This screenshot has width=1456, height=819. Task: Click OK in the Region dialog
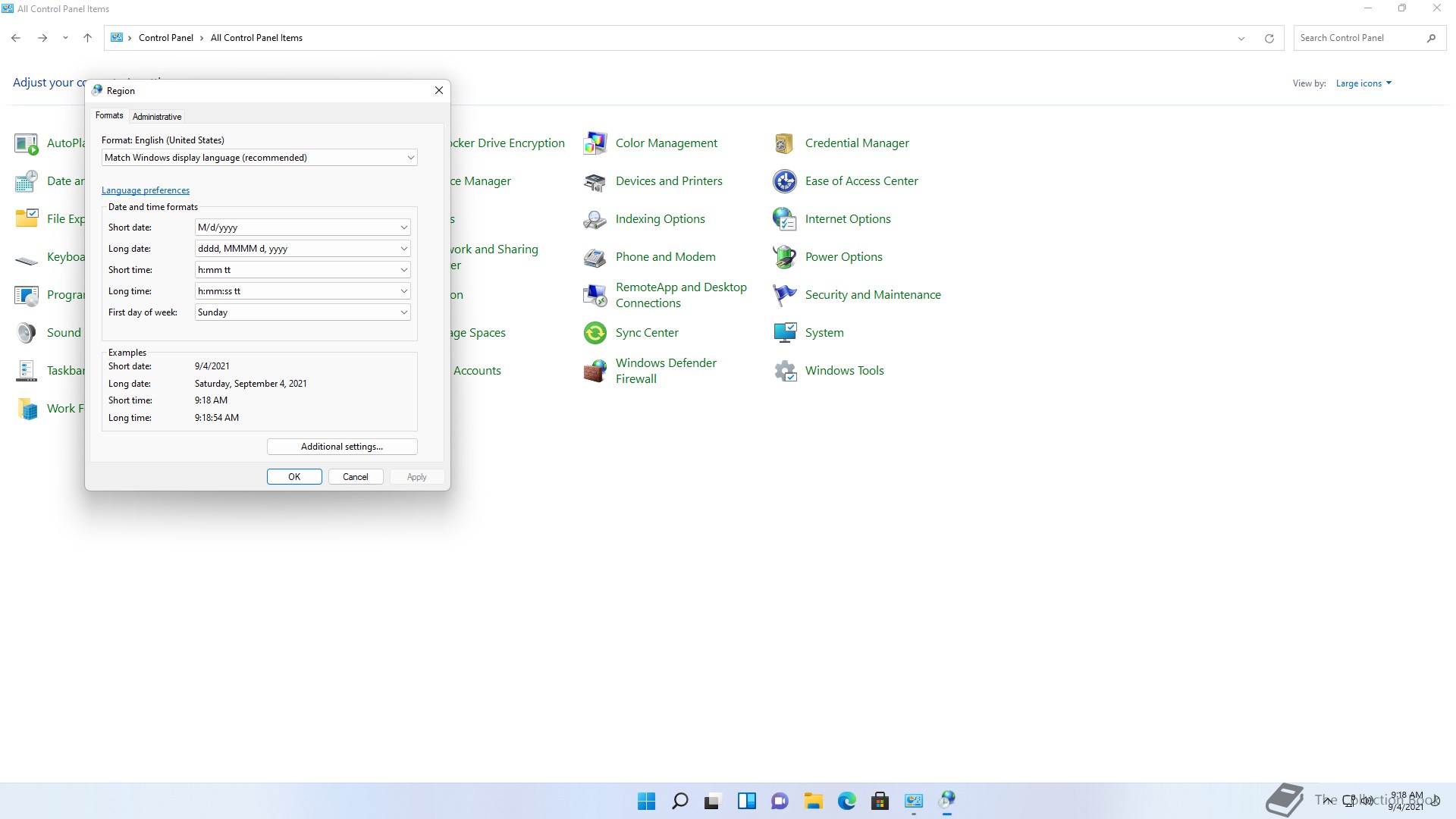(294, 477)
